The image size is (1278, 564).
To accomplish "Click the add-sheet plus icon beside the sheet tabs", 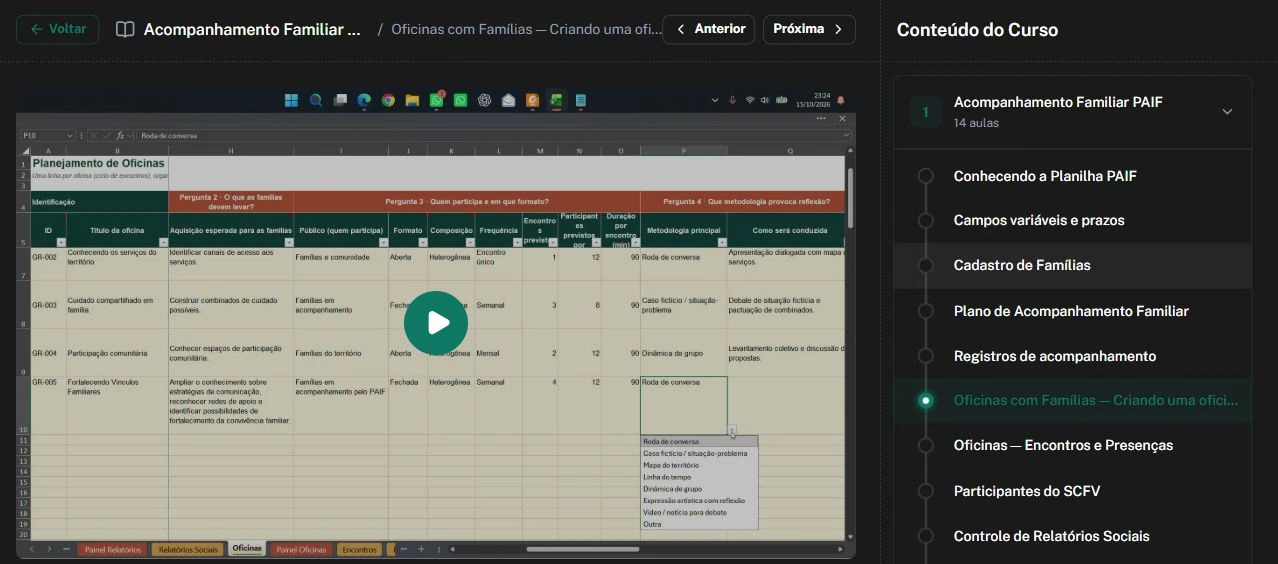I will (x=421, y=549).
